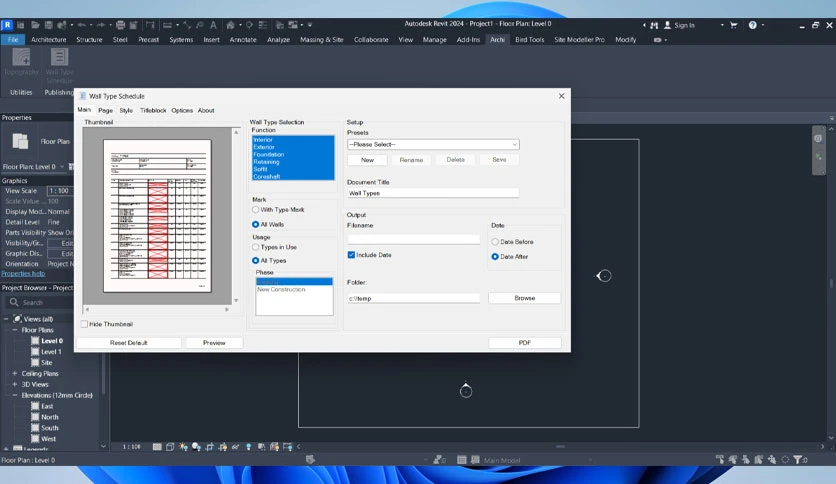The image size is (836, 484).
Task: Open the Massing & Site ribbon tab
Action: (x=321, y=39)
